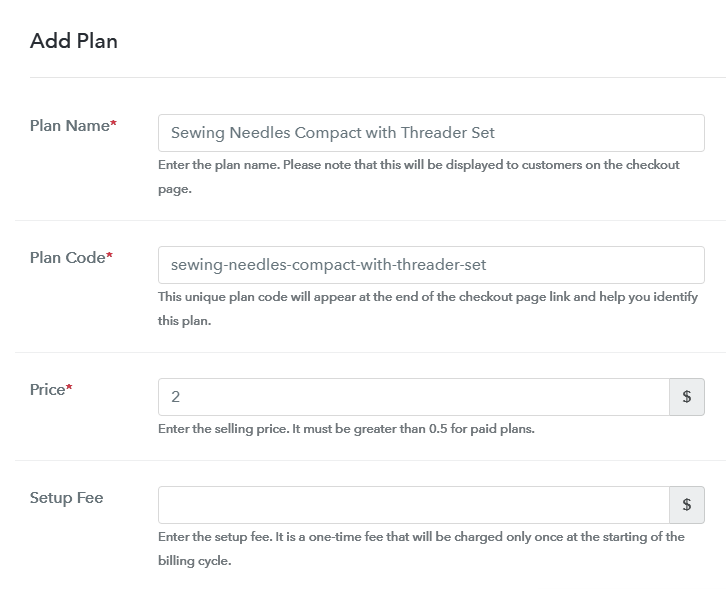Click the Plan Code label
Image resolution: width=726 pixels, height=589 pixels.
click(x=68, y=257)
